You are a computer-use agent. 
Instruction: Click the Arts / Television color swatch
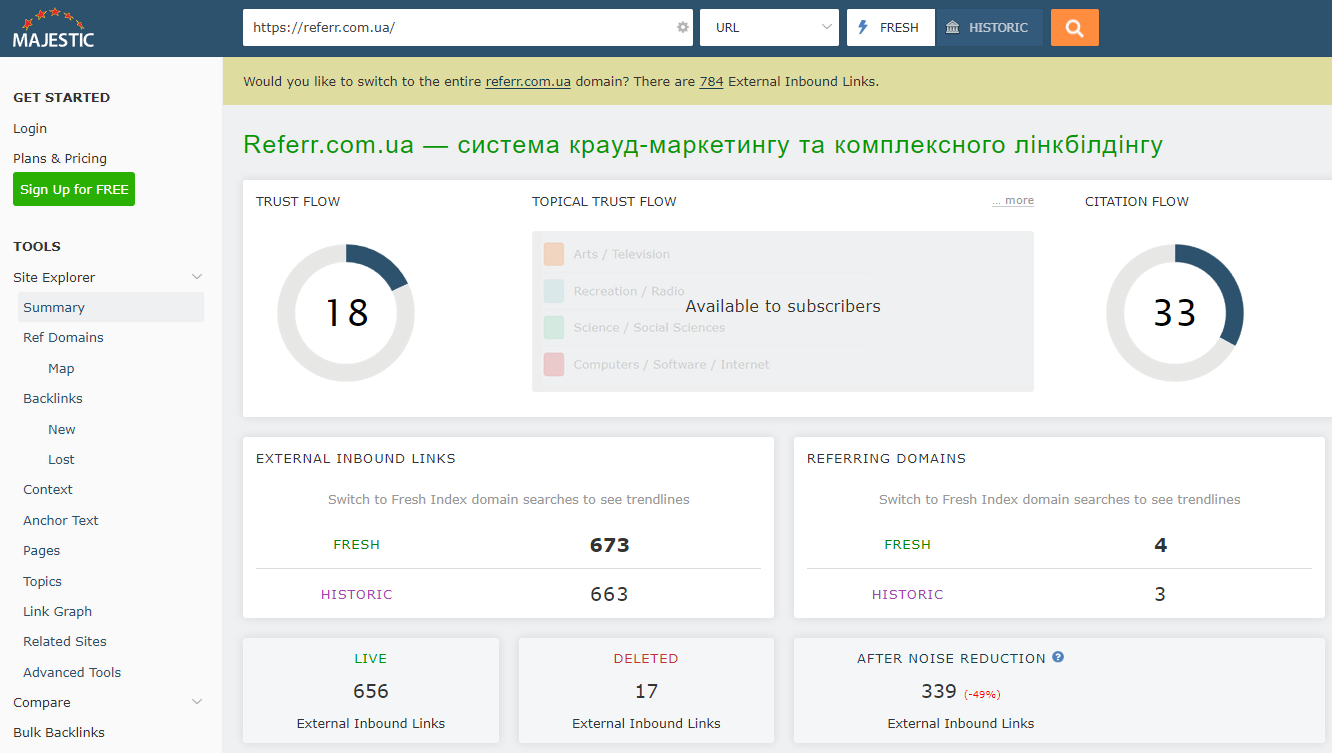pyautogui.click(x=554, y=254)
